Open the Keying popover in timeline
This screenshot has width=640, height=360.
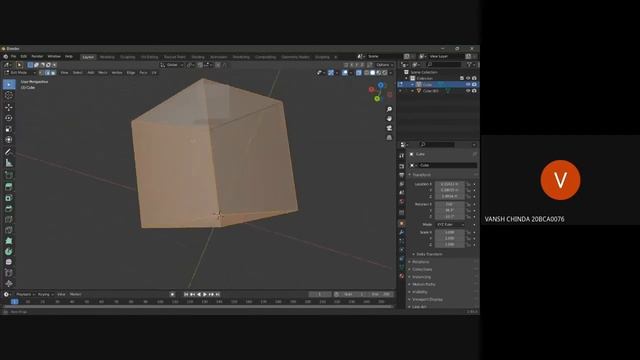coord(45,294)
